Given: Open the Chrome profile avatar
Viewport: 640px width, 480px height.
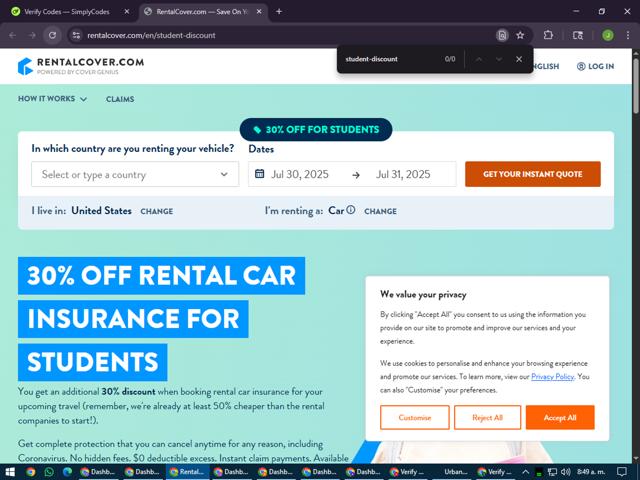Looking at the screenshot, I should (607, 35).
